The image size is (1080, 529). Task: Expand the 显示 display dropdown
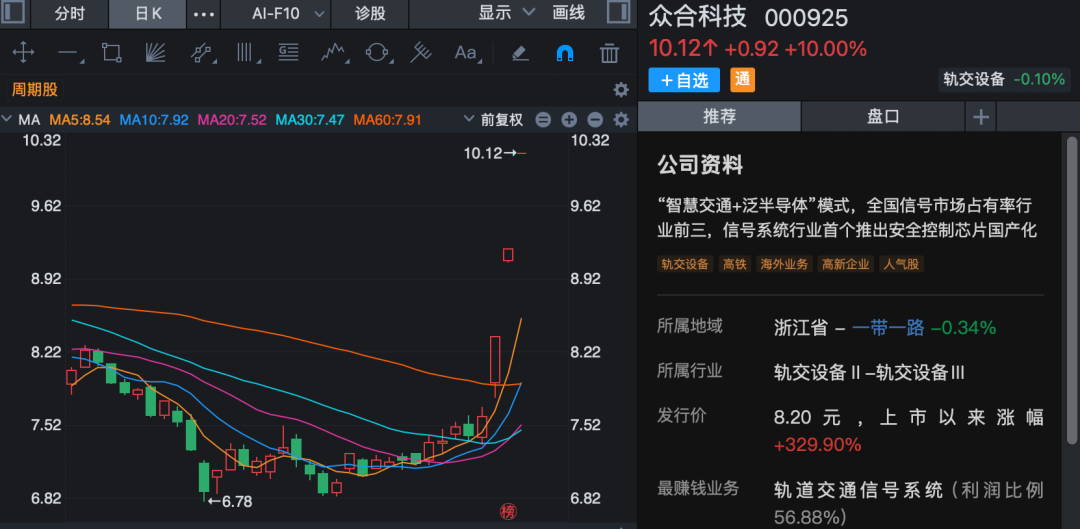[x=504, y=14]
